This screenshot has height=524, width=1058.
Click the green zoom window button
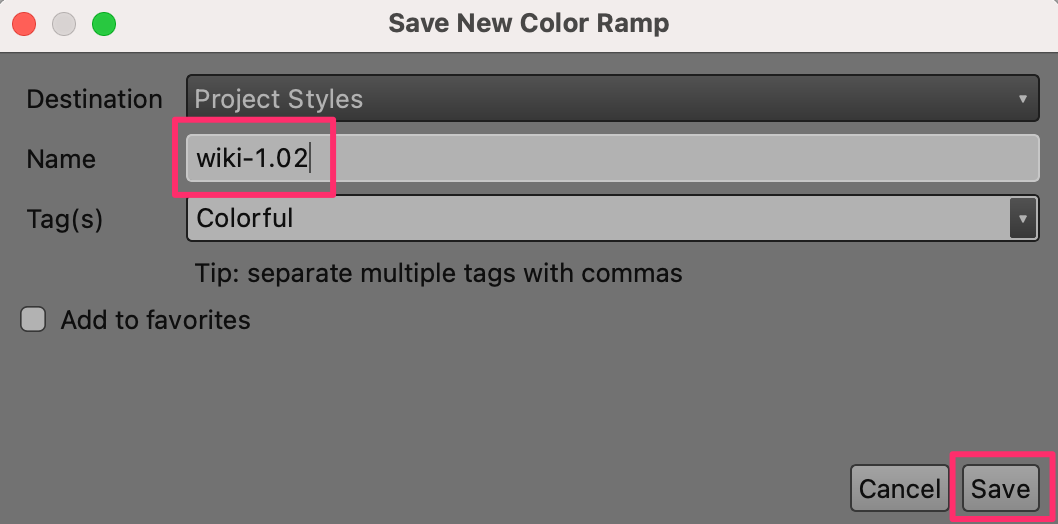coord(103,23)
